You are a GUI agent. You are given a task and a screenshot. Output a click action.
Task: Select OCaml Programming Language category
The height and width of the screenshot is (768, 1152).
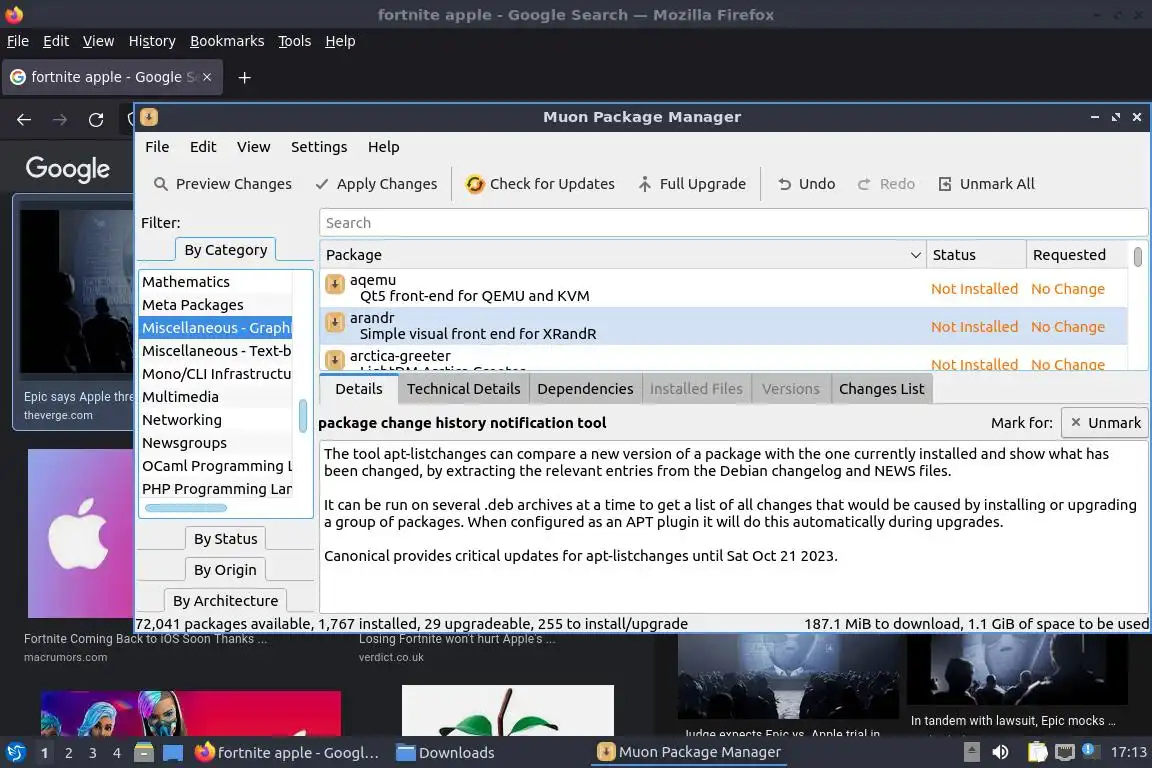click(215, 466)
